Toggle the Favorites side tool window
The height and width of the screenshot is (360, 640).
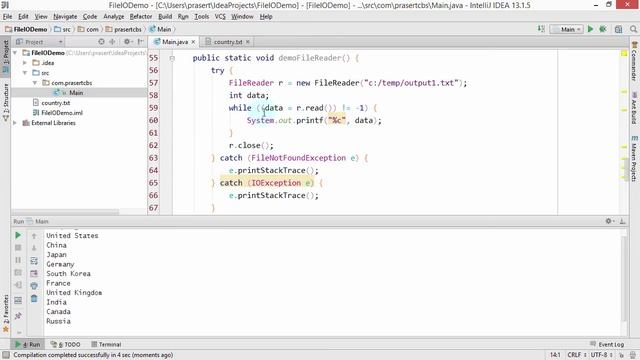[5, 313]
